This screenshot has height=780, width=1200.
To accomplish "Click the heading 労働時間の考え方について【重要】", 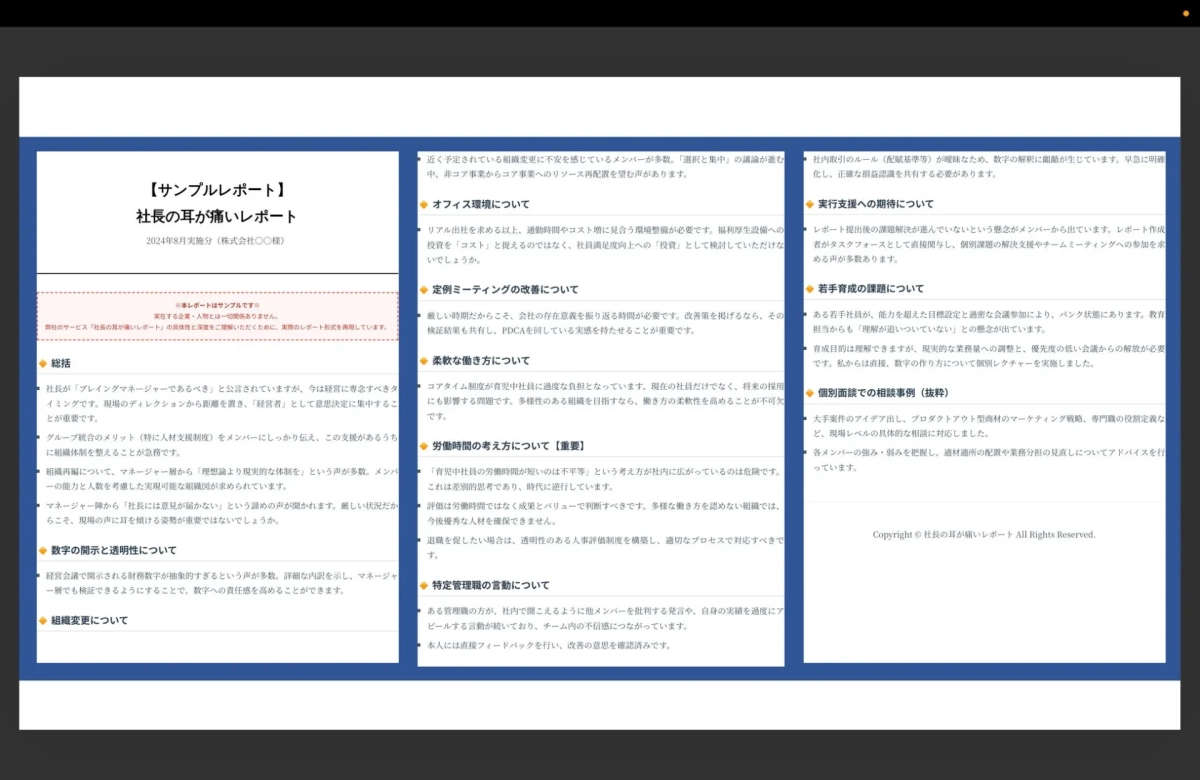I will click(509, 445).
